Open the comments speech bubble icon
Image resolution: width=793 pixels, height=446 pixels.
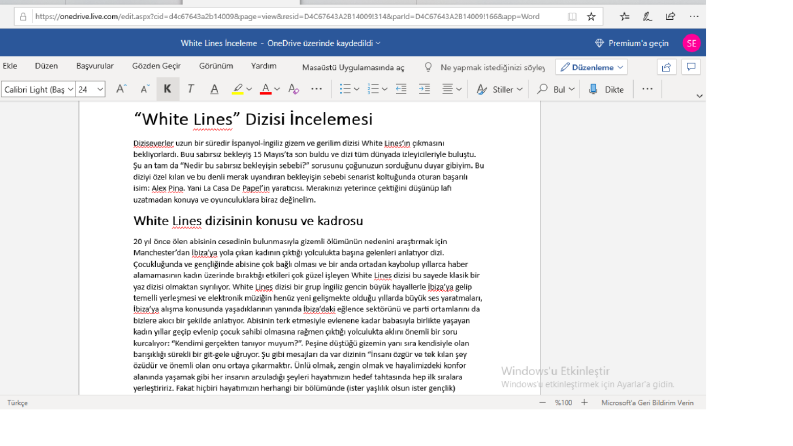[691, 67]
